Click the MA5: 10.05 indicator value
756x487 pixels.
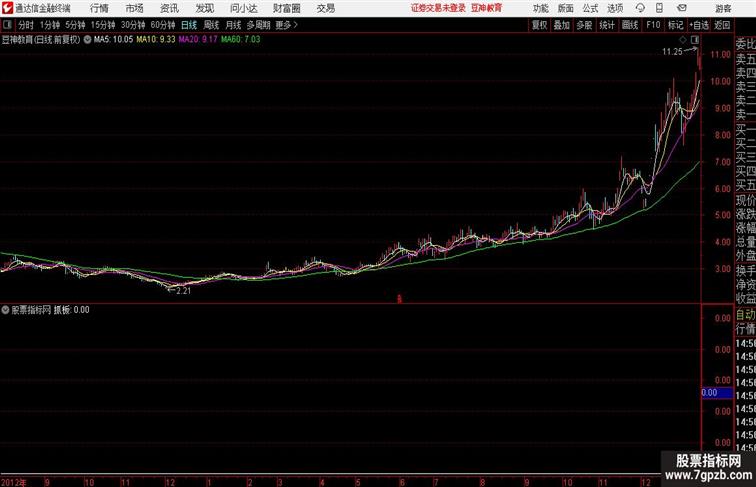(x=113, y=40)
